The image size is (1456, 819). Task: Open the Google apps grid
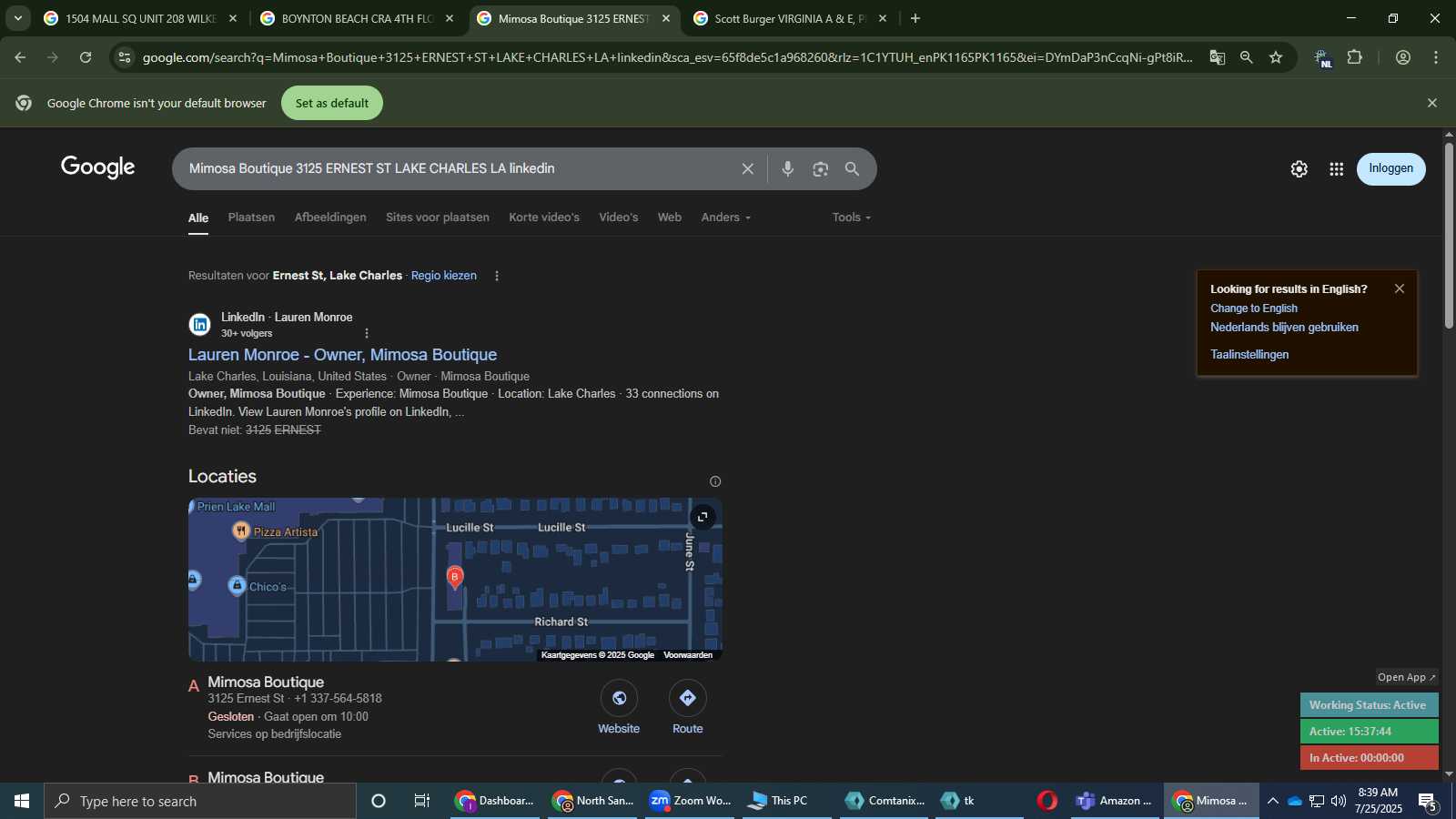tap(1336, 169)
